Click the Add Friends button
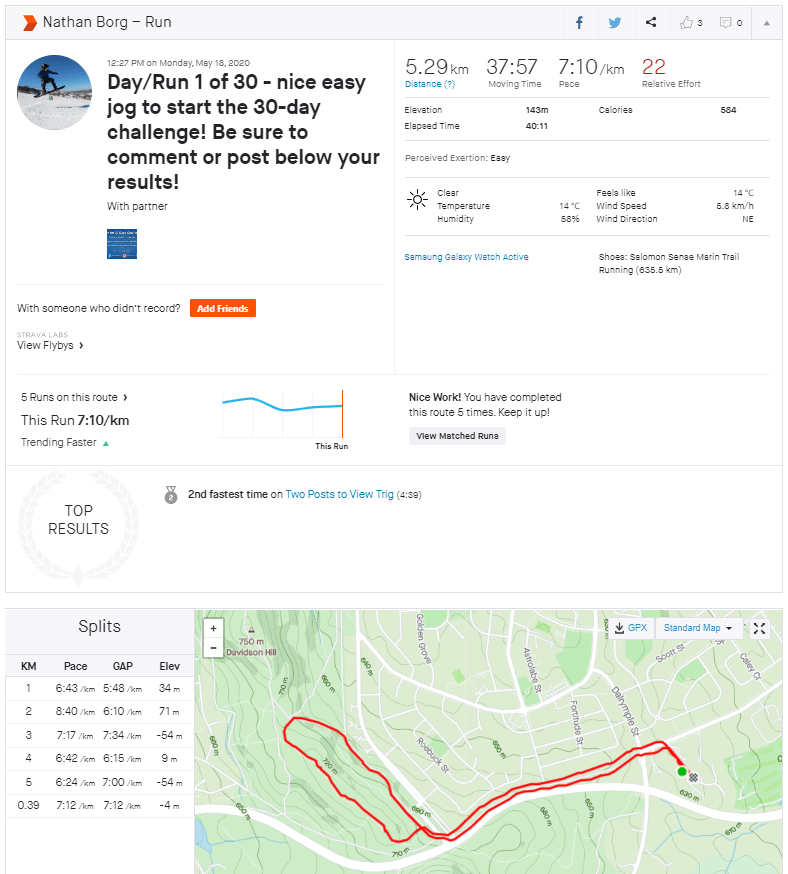The width and height of the screenshot is (788, 874). point(222,308)
